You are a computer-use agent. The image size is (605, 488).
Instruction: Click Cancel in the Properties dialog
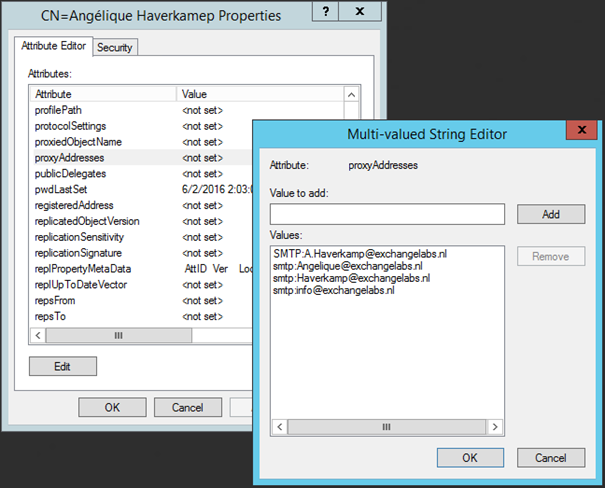click(187, 407)
